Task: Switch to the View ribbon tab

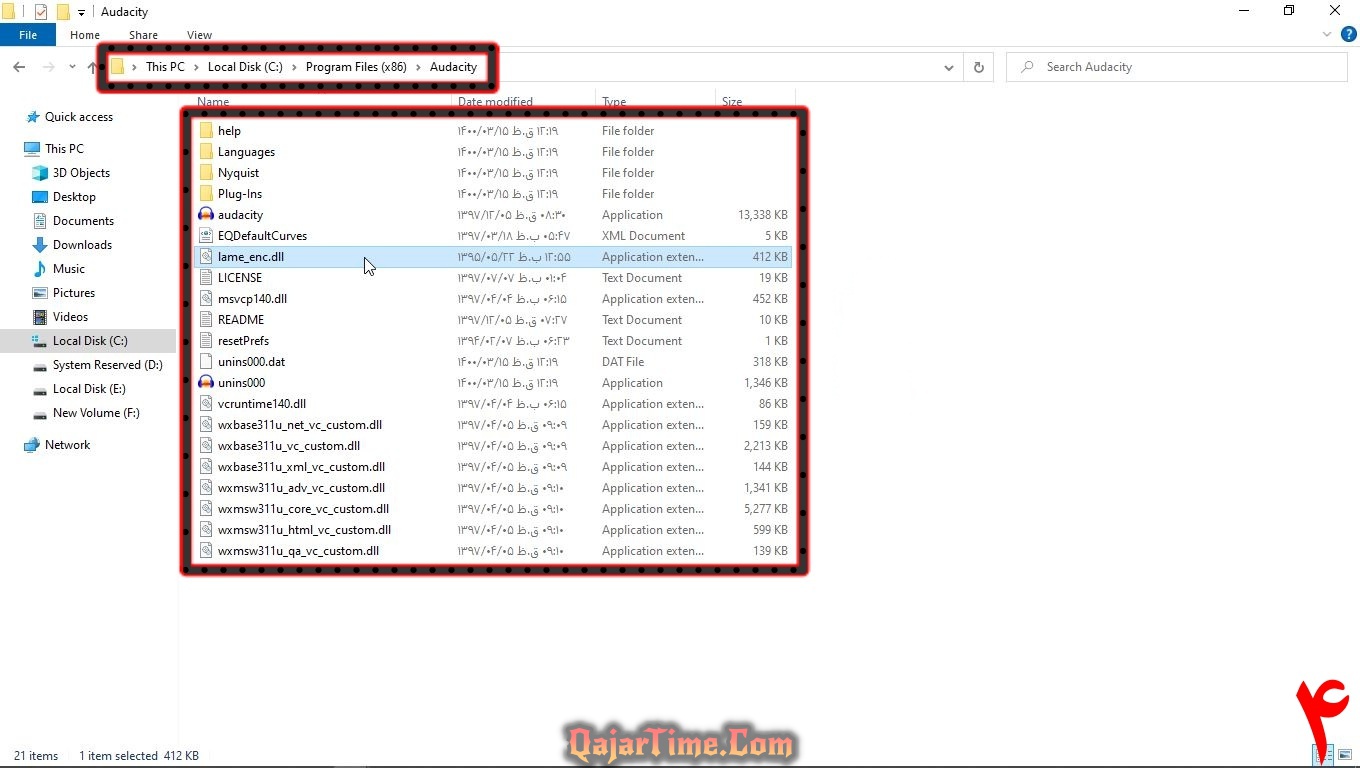Action: point(199,35)
